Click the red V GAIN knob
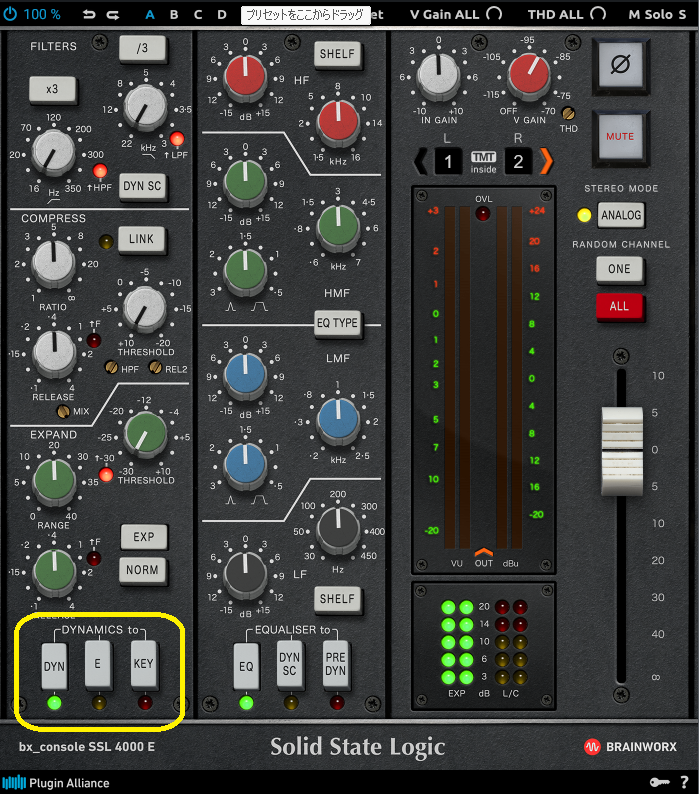 [x=529, y=74]
